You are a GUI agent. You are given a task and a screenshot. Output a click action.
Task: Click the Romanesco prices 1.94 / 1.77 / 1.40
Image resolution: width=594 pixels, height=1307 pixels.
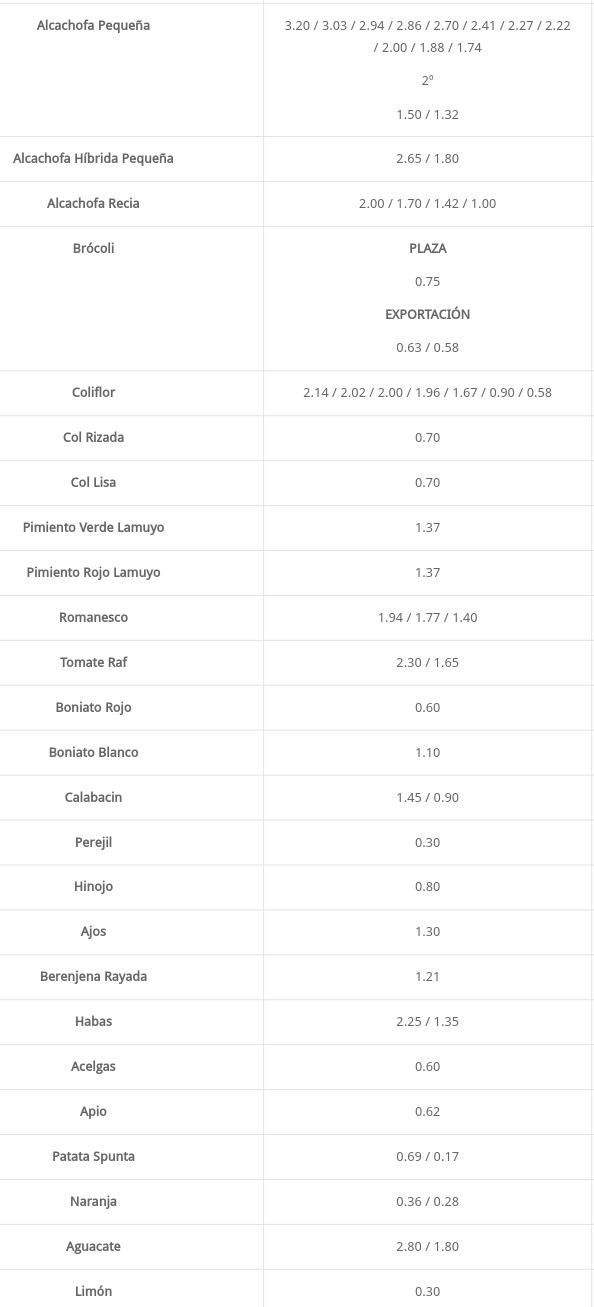(427, 617)
